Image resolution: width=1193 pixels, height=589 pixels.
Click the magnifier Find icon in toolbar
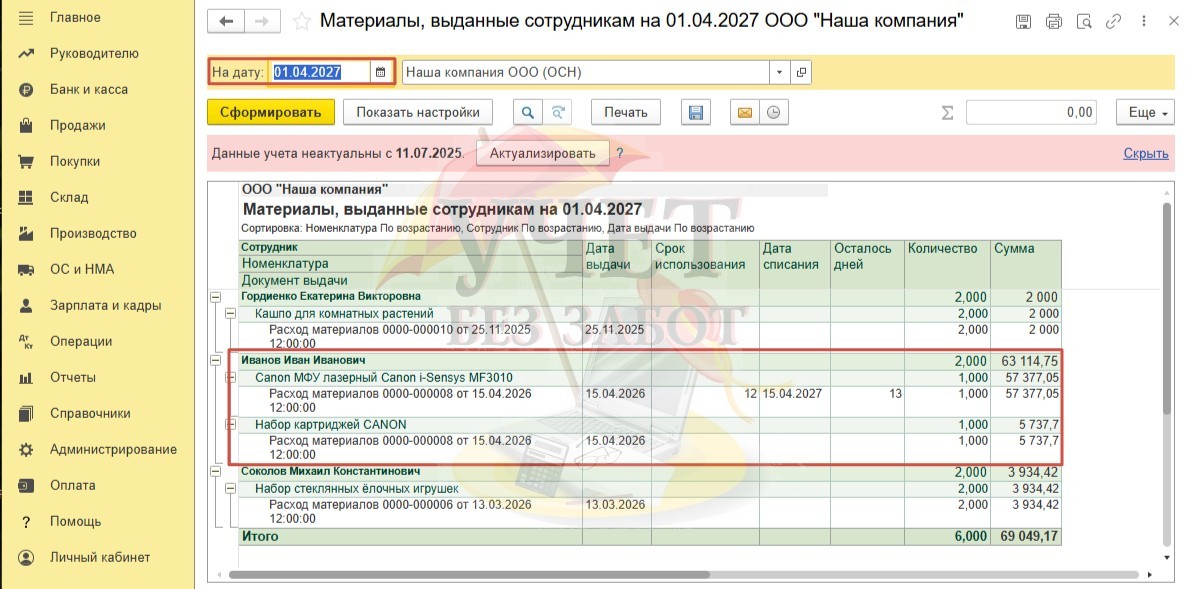click(x=527, y=113)
